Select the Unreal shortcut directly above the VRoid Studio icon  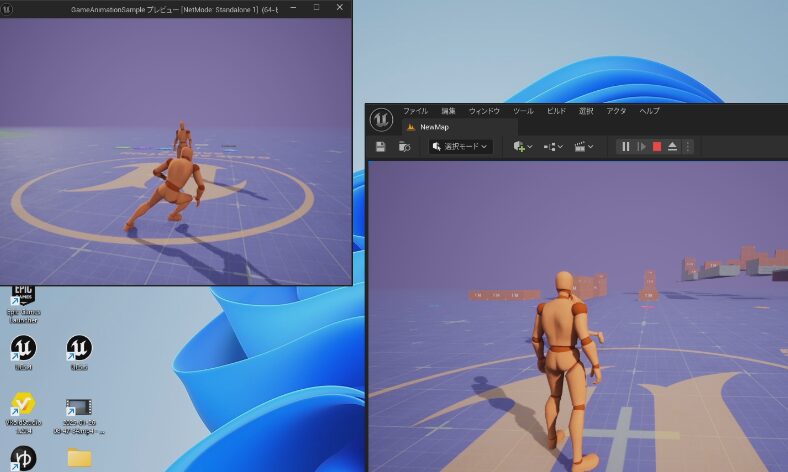click(x=23, y=353)
